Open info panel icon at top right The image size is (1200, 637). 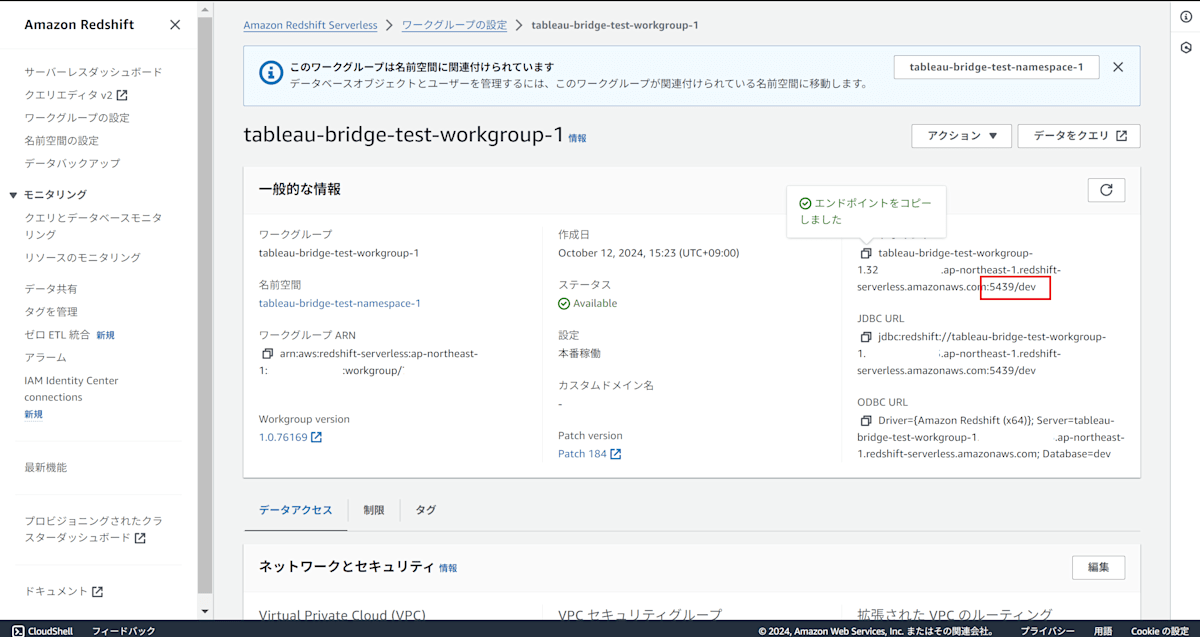click(x=1186, y=18)
